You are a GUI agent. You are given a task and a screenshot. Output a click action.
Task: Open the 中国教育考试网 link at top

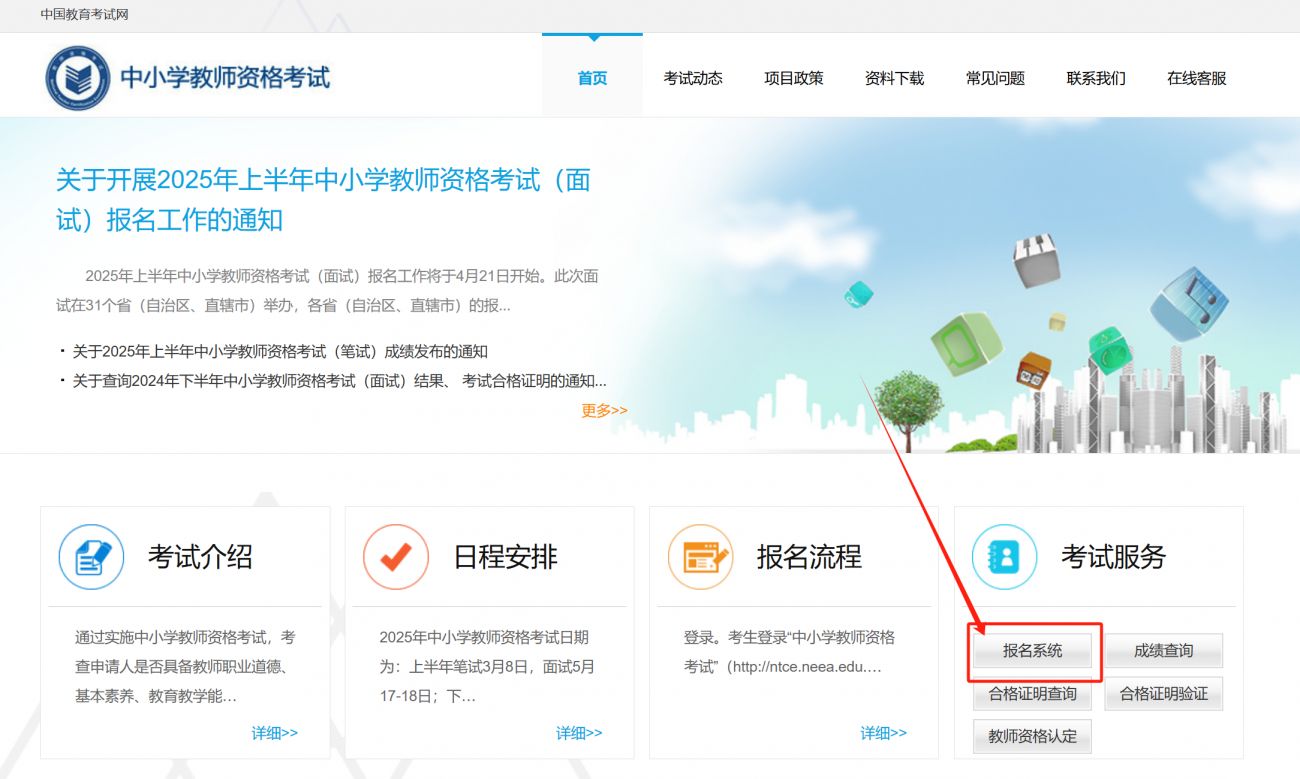[x=84, y=15]
